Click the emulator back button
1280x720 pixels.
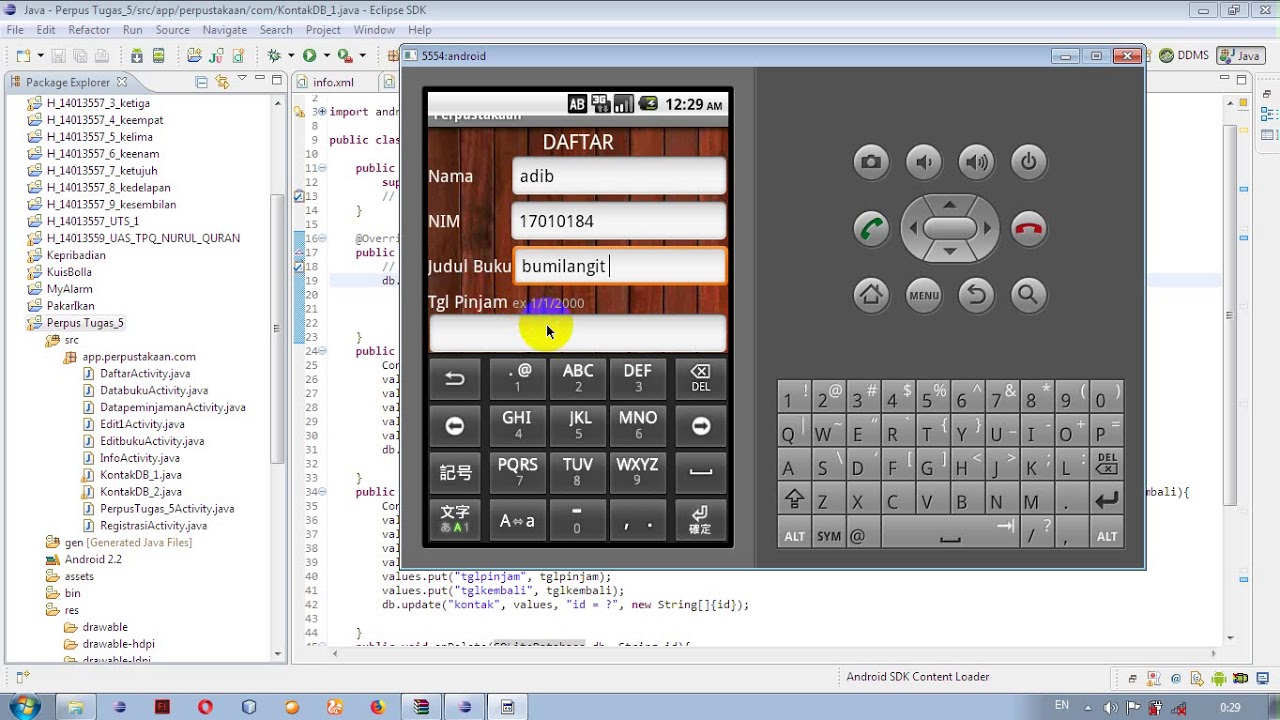coord(976,295)
